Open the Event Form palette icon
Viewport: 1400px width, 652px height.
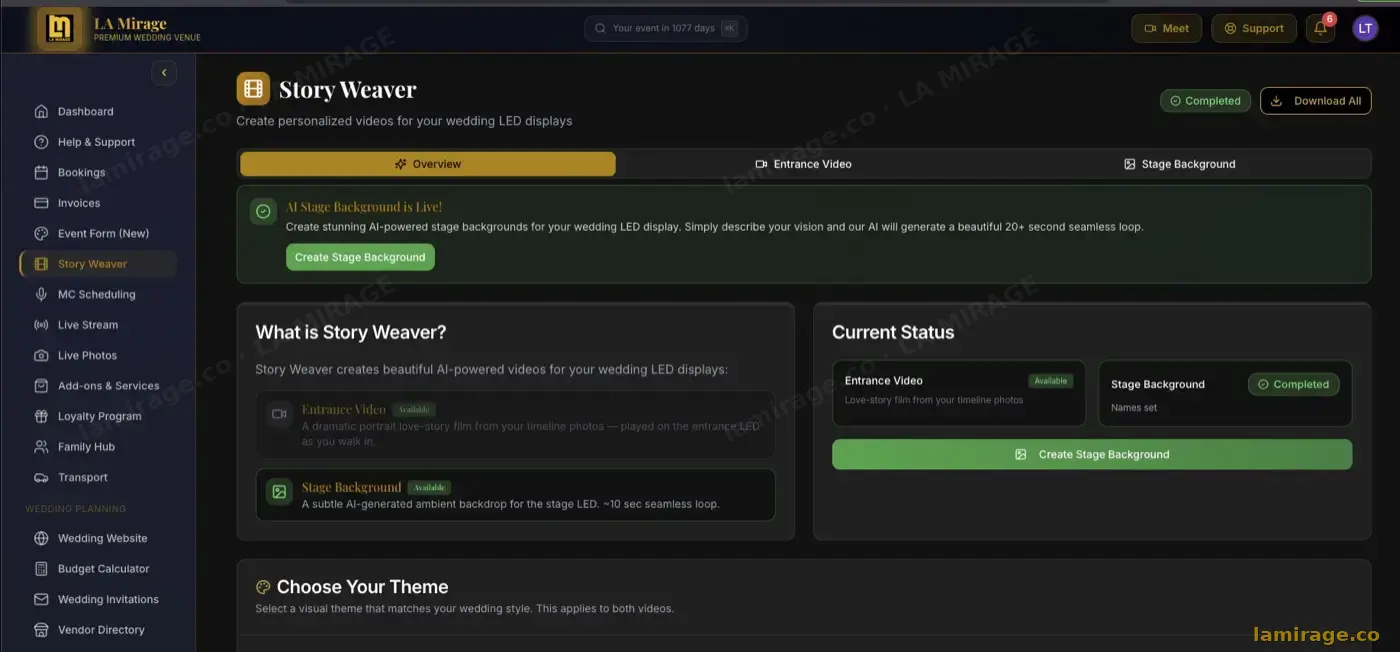click(x=41, y=233)
